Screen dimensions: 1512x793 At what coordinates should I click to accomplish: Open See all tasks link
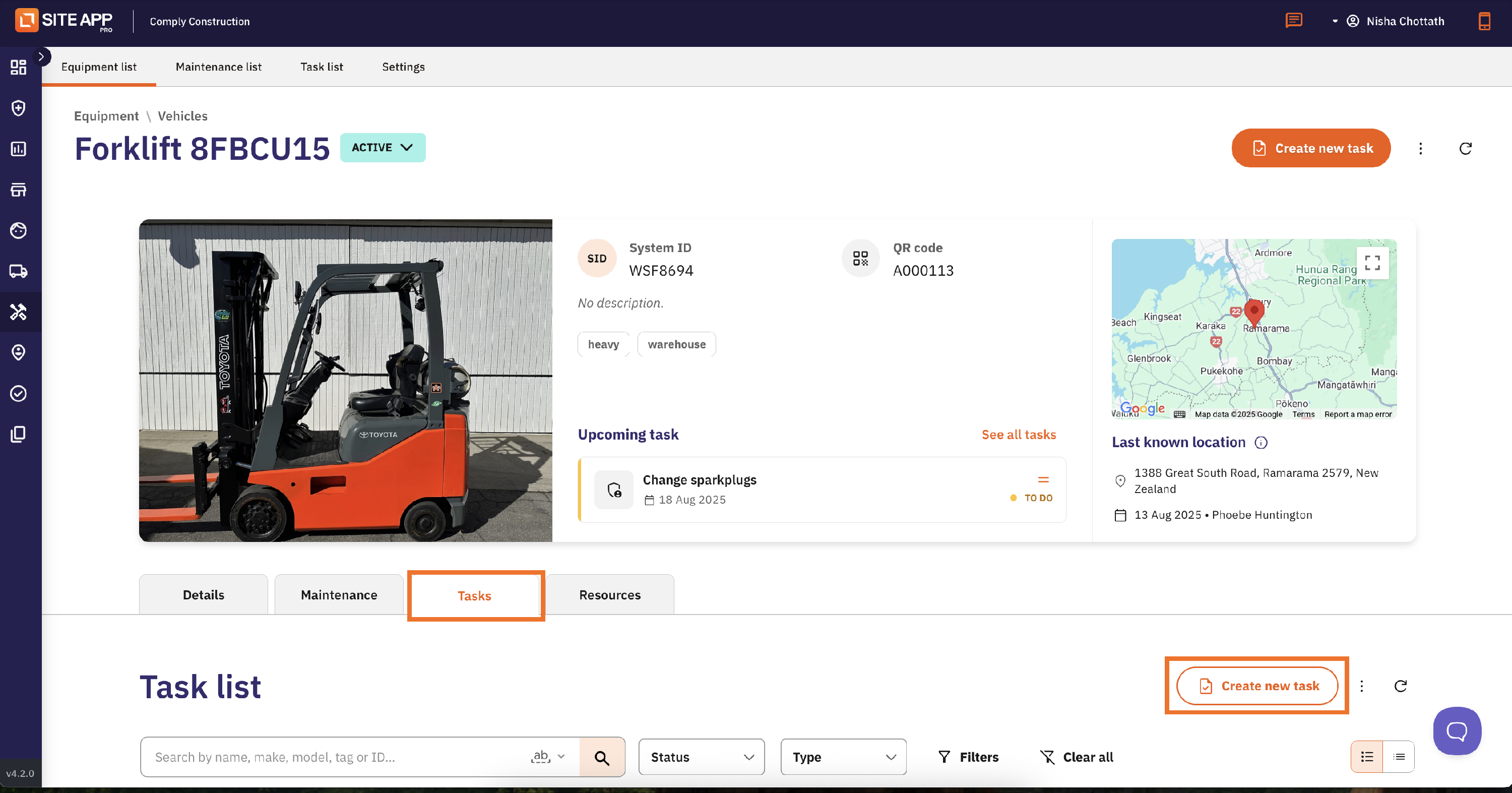[1019, 435]
